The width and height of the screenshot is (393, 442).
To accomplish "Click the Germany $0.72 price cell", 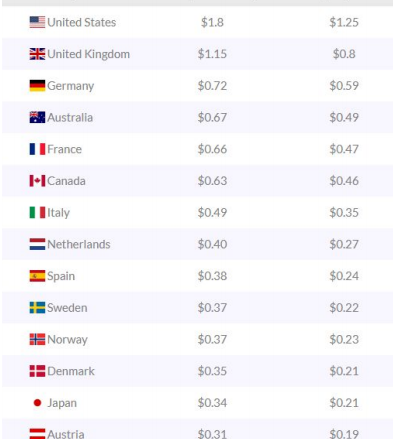I will pos(212,86).
